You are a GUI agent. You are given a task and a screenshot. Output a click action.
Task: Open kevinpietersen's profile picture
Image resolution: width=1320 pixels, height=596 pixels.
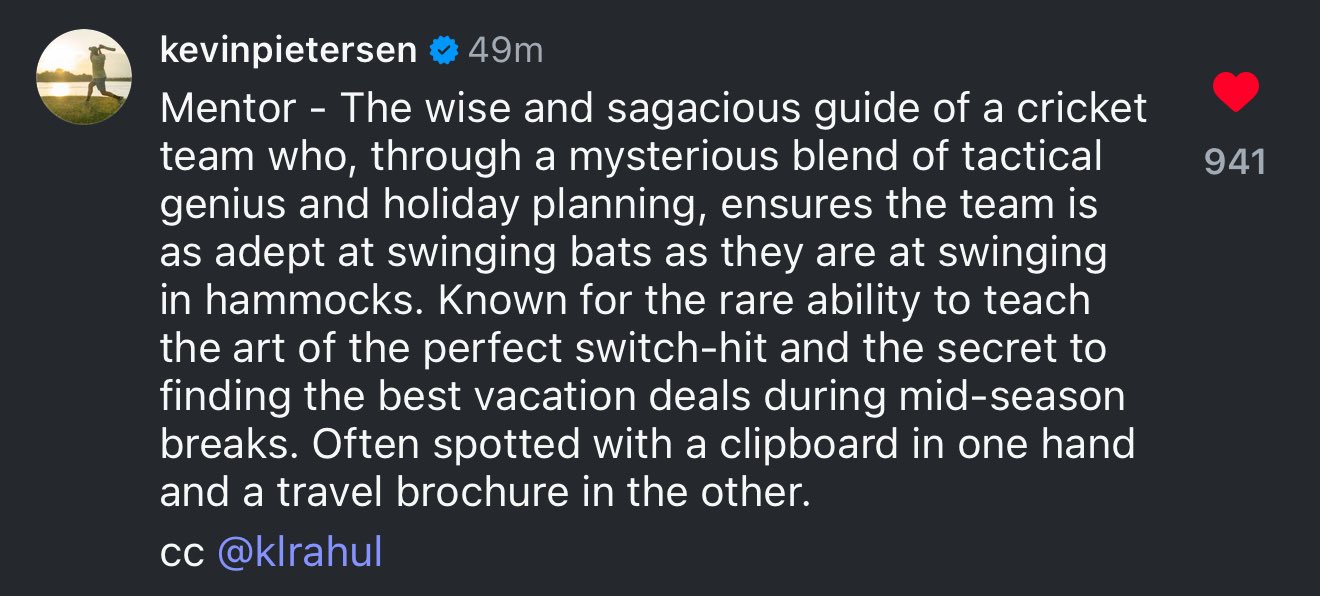pyautogui.click(x=84, y=78)
